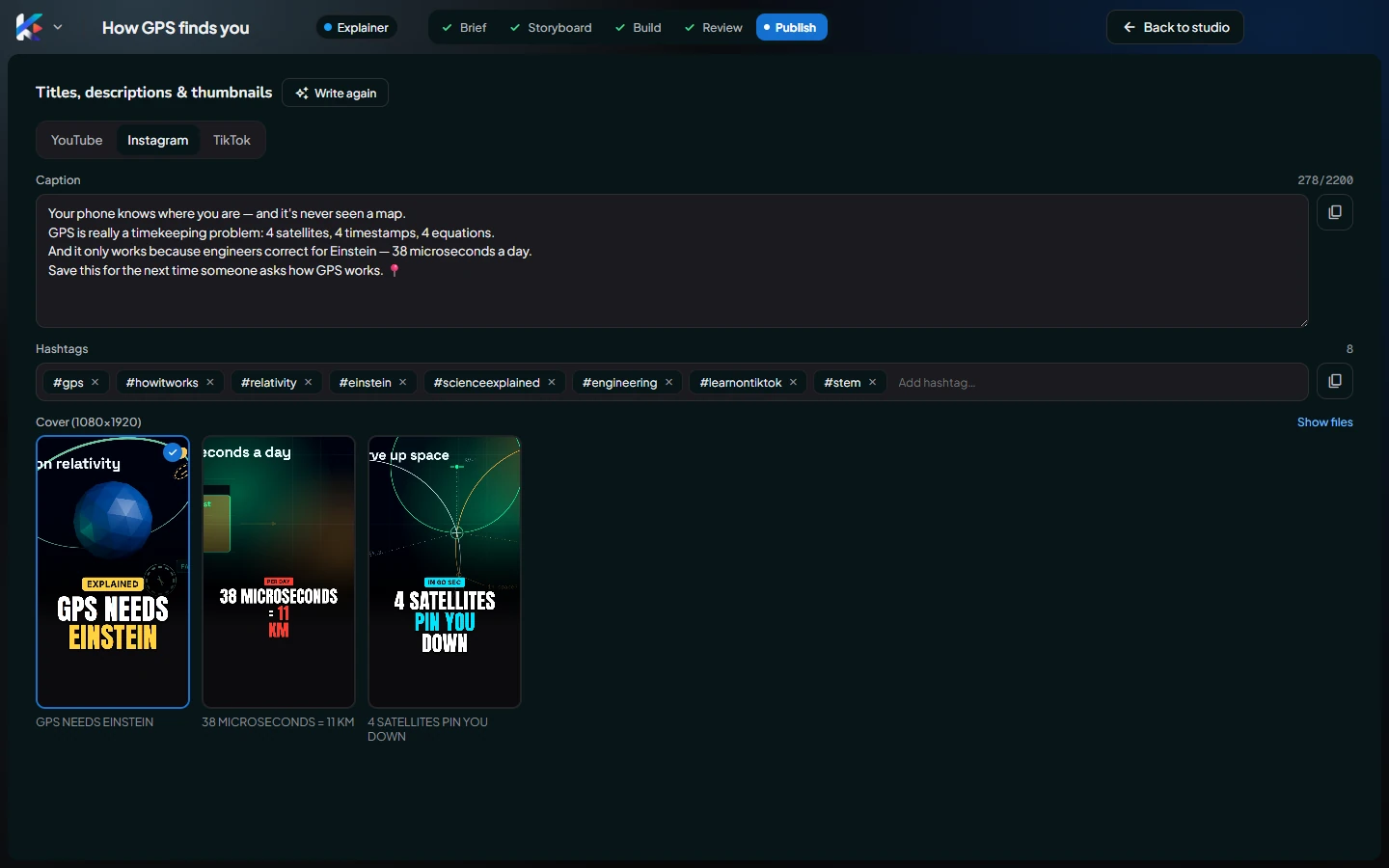Copy hashtags with copy icon
Image resolution: width=1389 pixels, height=868 pixels.
(x=1335, y=381)
